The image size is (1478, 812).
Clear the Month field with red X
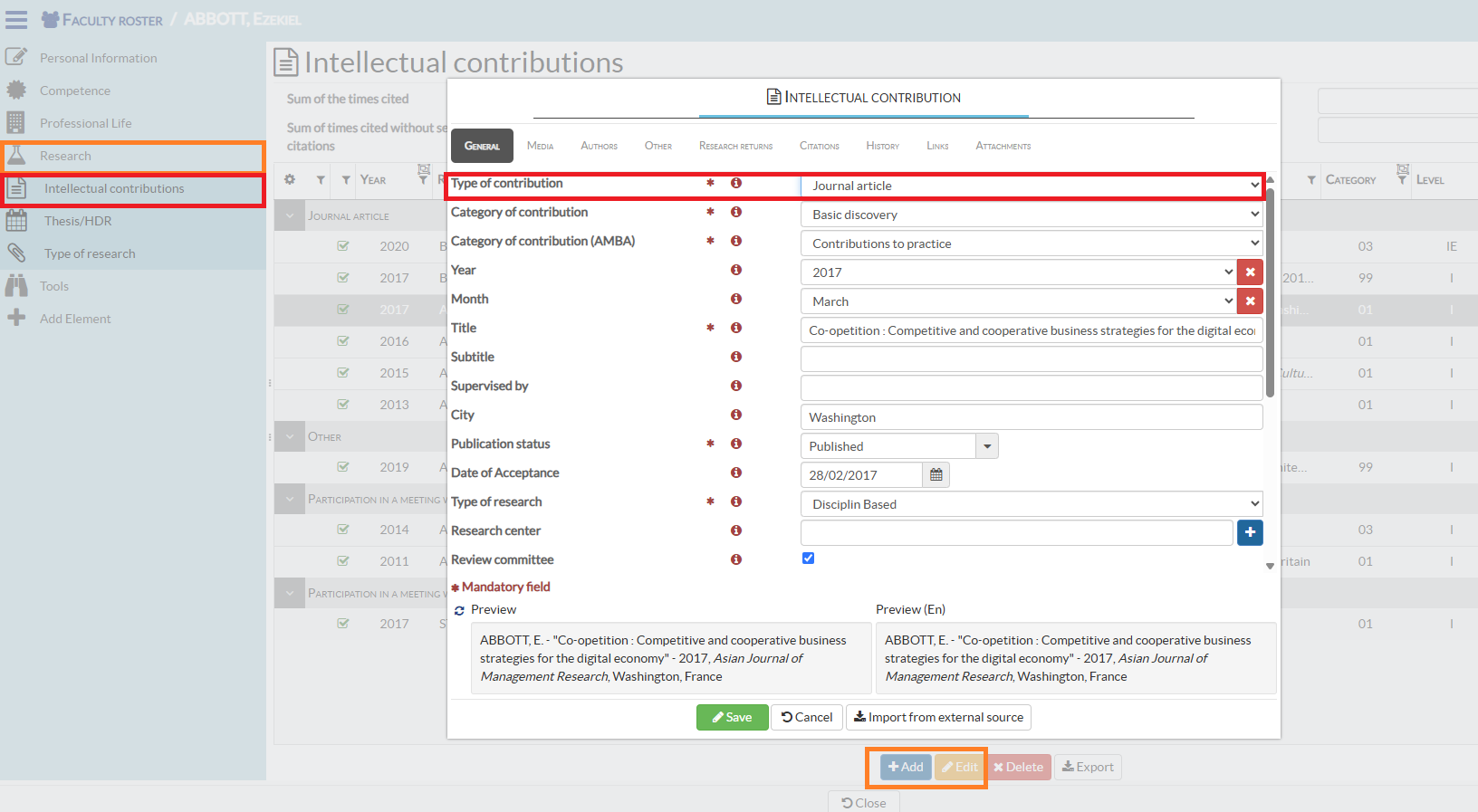[1250, 301]
